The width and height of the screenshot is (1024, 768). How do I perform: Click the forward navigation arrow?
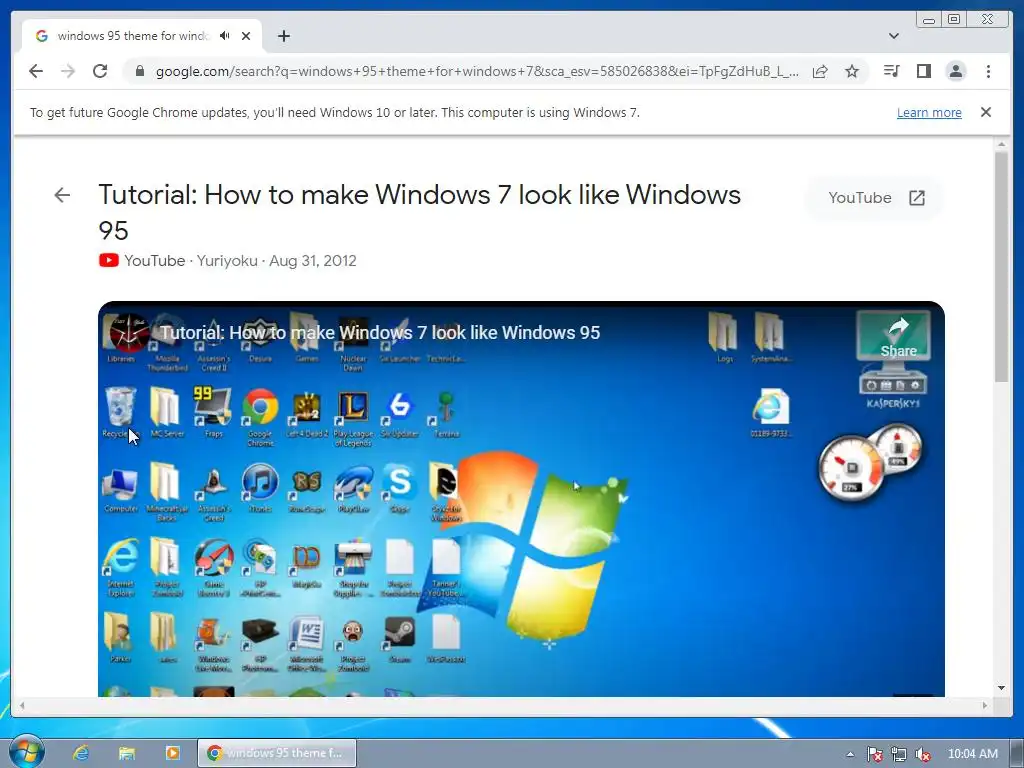pyautogui.click(x=68, y=71)
